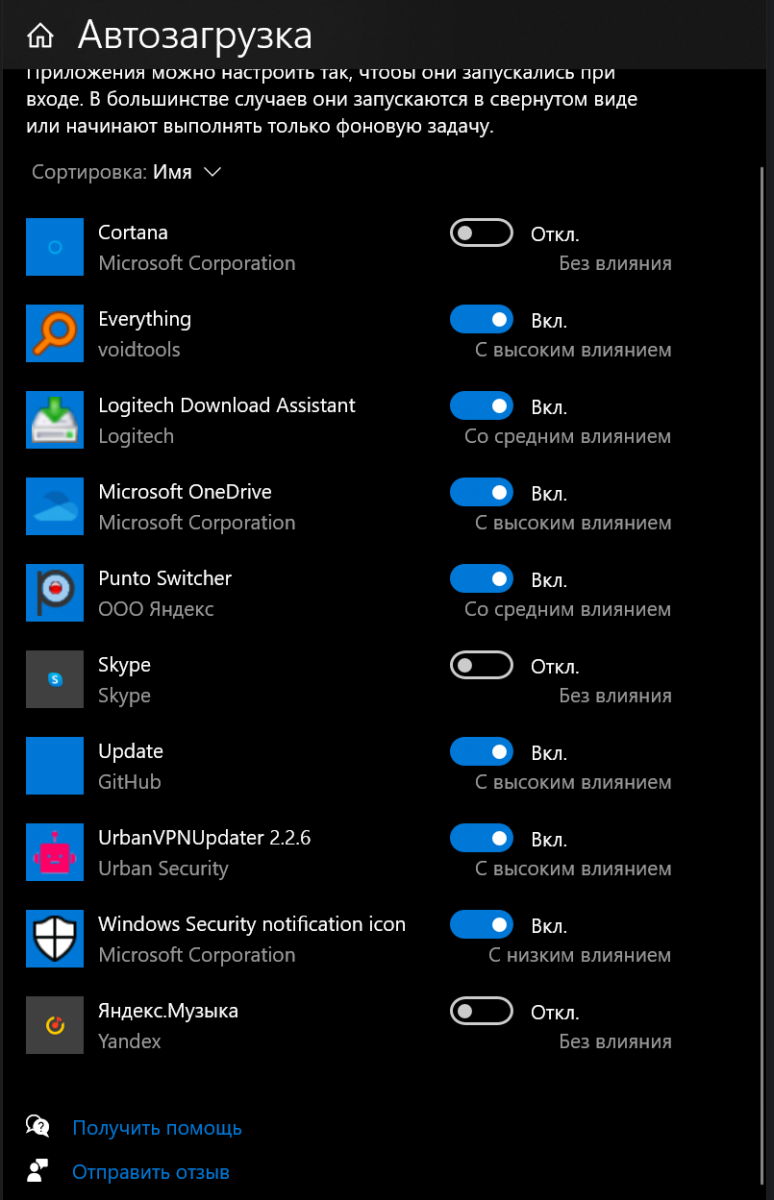Image resolution: width=774 pixels, height=1200 pixels.
Task: Click the Отправить отзыв link
Action: pyautogui.click(x=151, y=1172)
